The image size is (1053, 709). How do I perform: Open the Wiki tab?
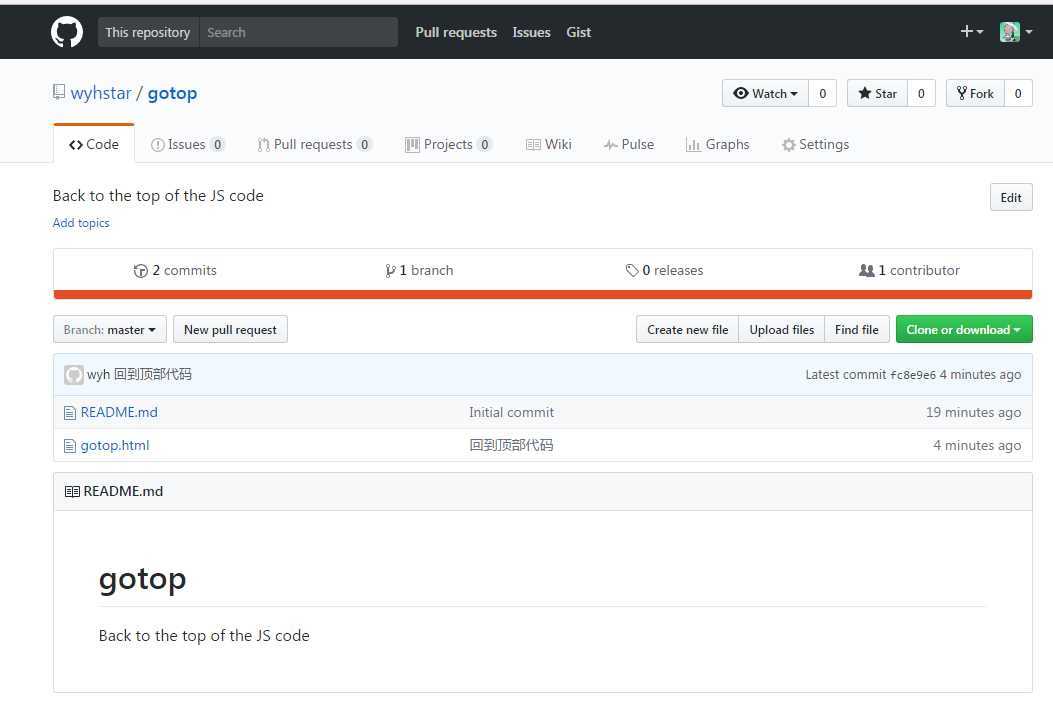pos(549,144)
